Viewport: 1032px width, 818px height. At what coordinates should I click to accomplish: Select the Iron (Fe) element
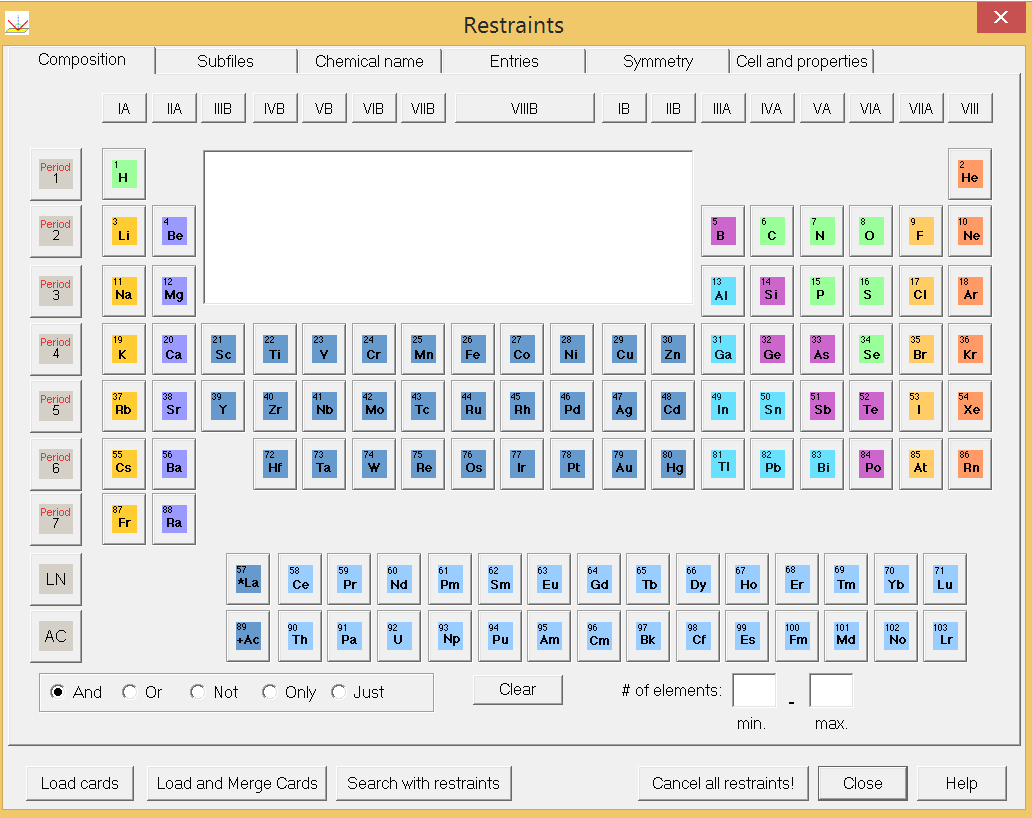pos(472,348)
